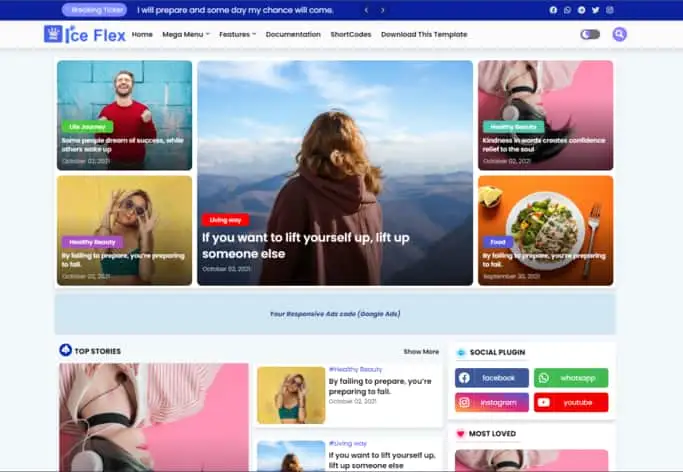The image size is (683, 472).
Task: Click the TOP STORIES heading text
Action: pos(98,351)
